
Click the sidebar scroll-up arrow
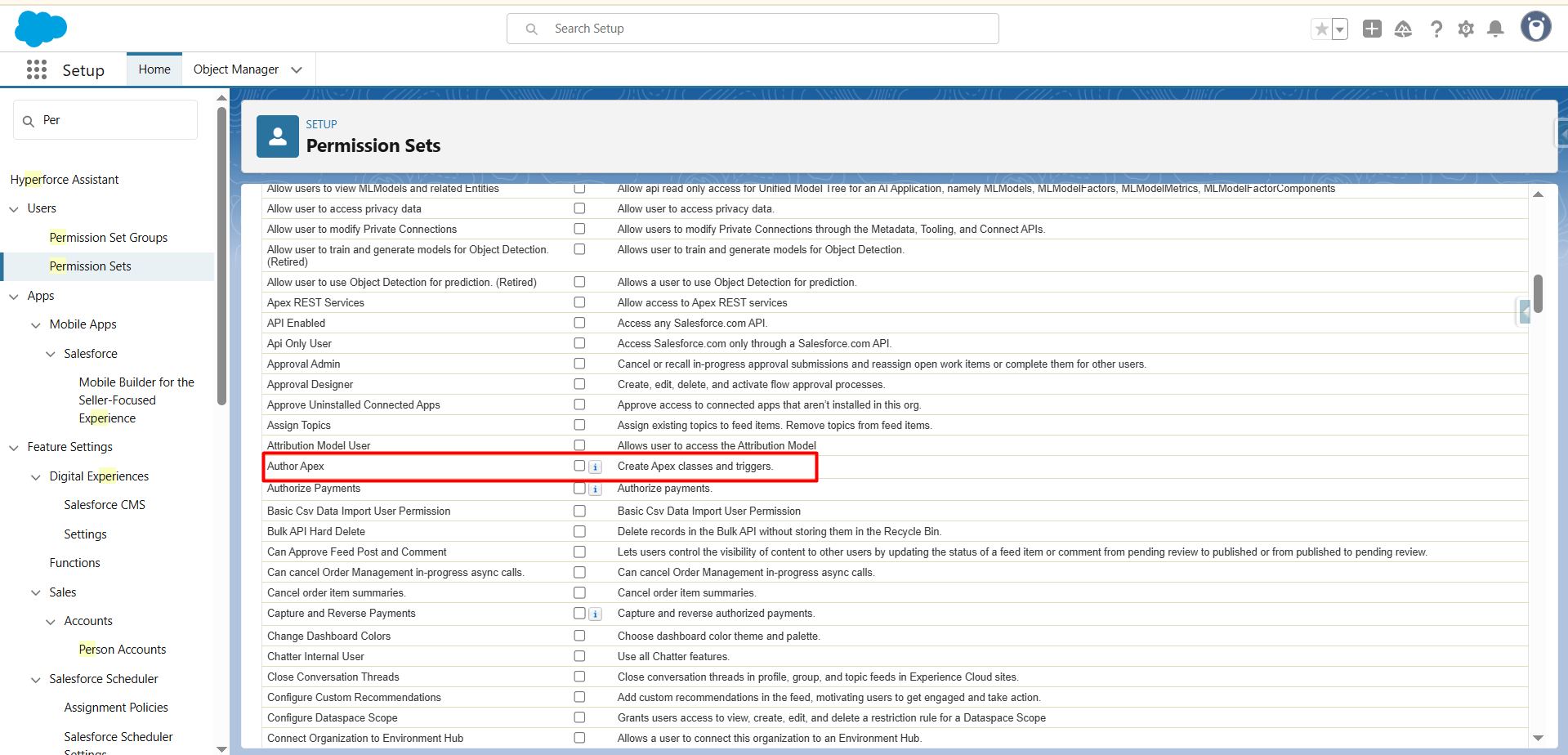tap(221, 98)
